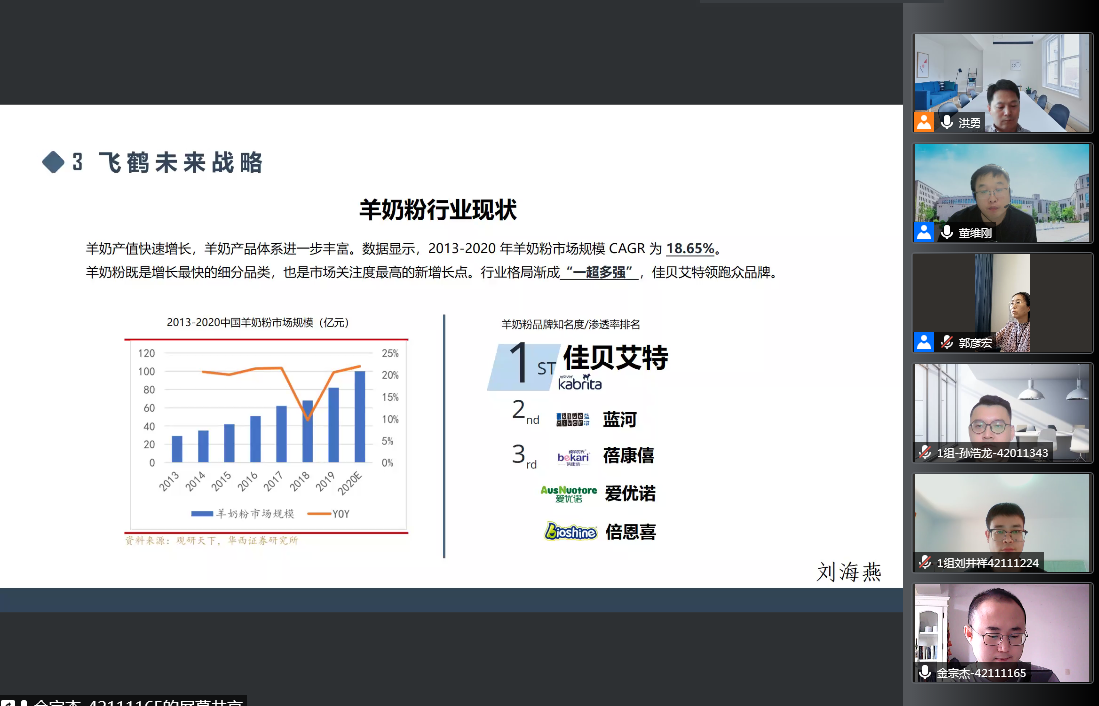The width and height of the screenshot is (1099, 706).
Task: Click the AusNuotore logo beside 爱优诺
Action: (x=568, y=494)
